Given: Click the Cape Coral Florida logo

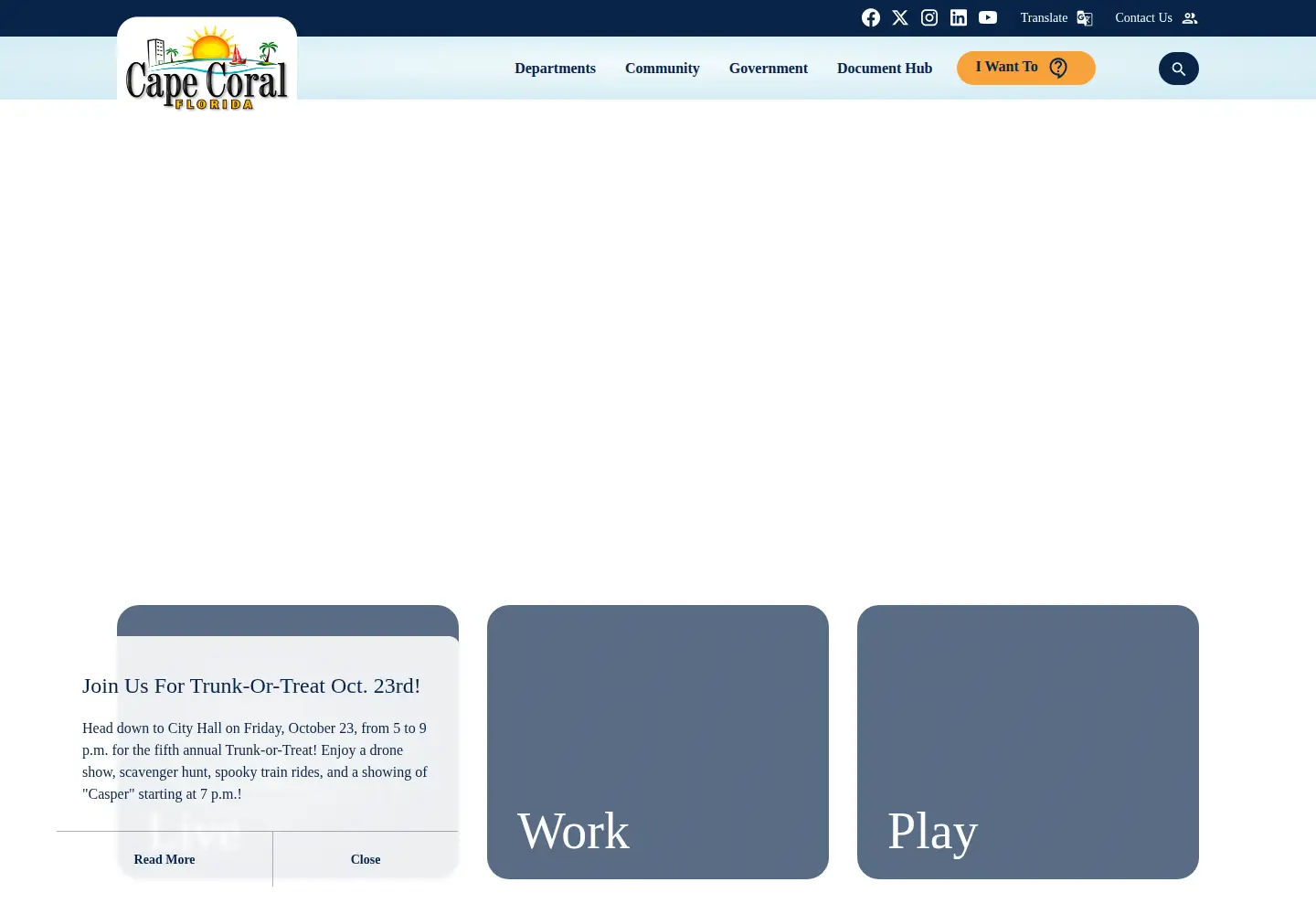Looking at the screenshot, I should [x=207, y=66].
